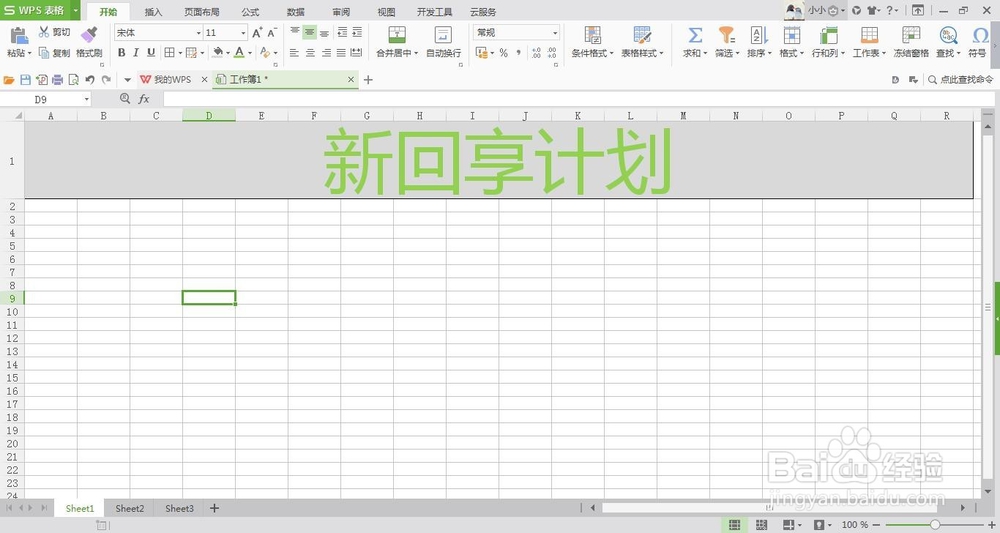Open Table Styles (表格样式)
Screen dimensions: 1000x533
click(x=642, y=43)
